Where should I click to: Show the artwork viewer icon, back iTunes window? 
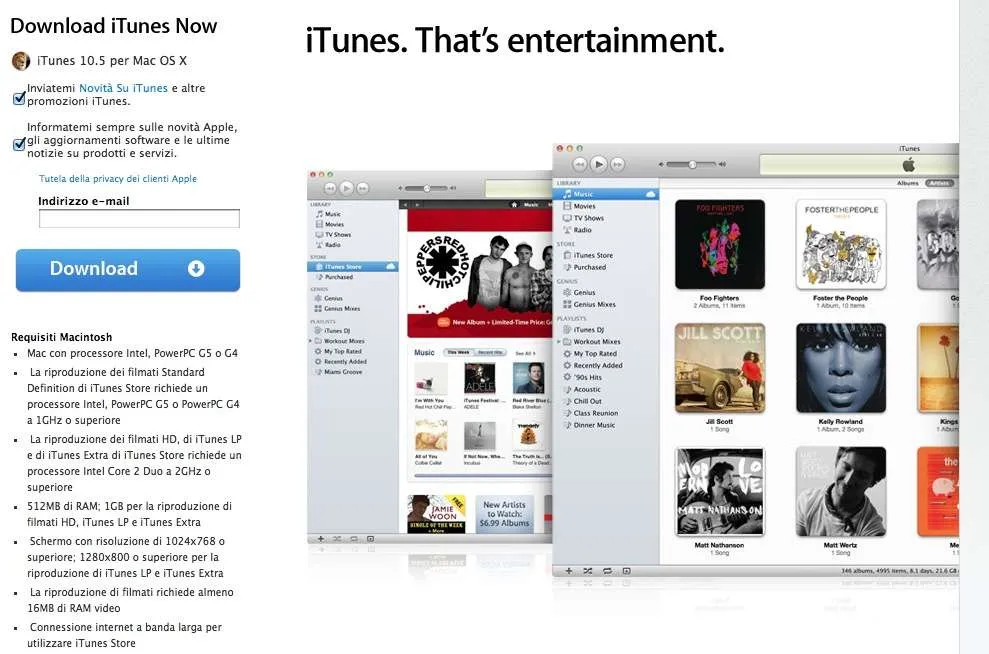pyautogui.click(x=370, y=539)
